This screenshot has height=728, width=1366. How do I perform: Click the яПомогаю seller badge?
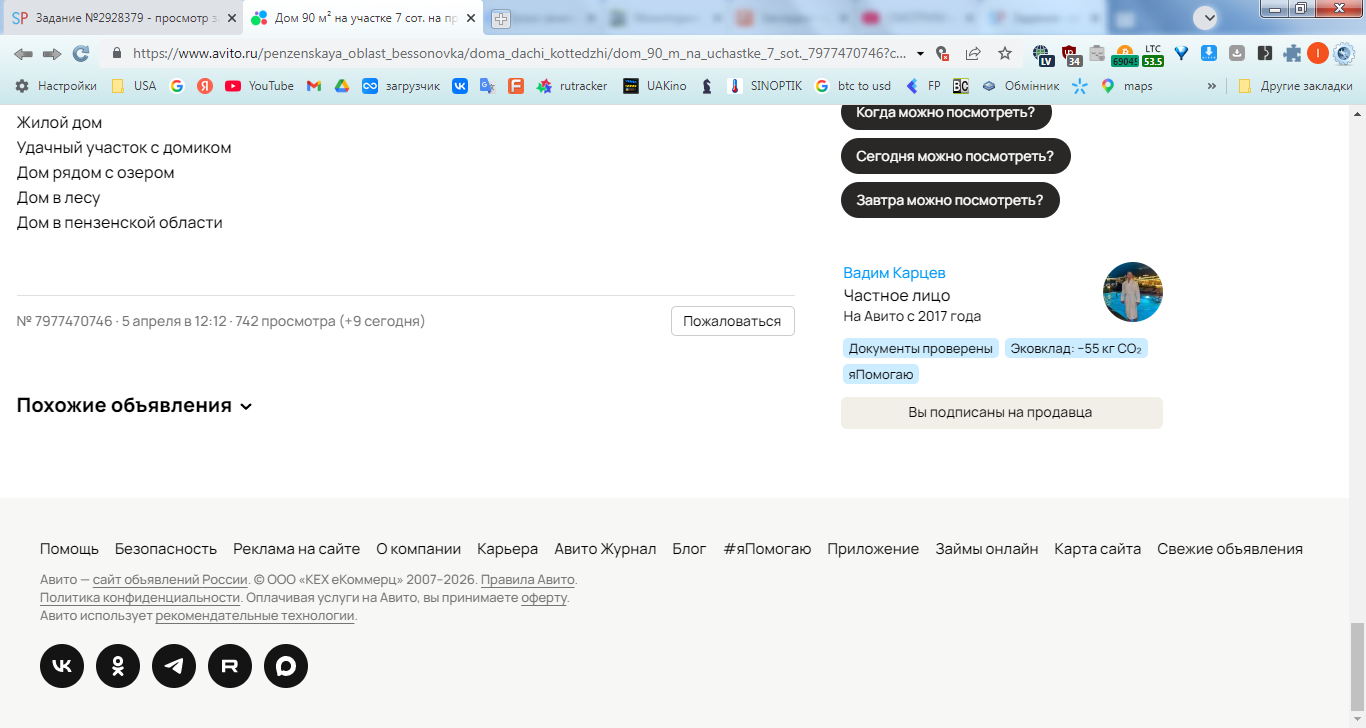click(x=881, y=374)
